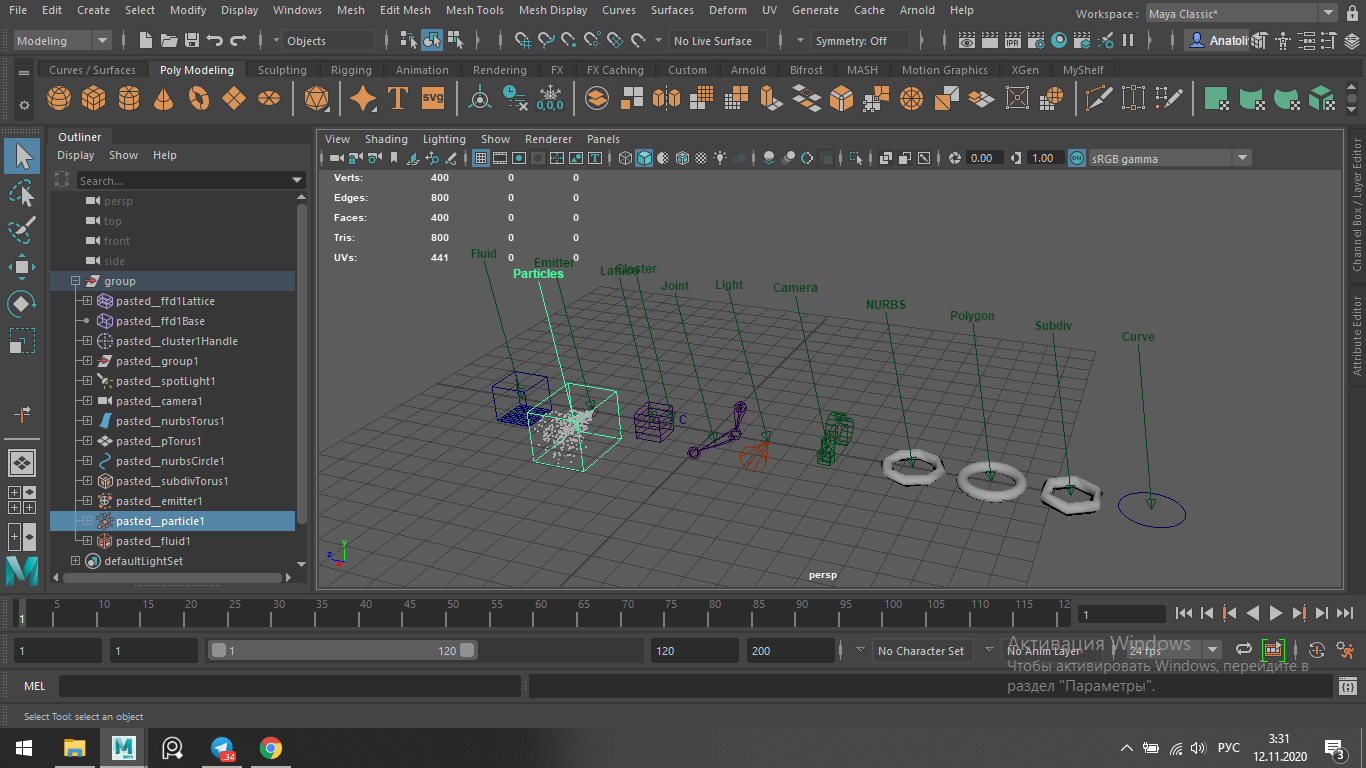This screenshot has width=1366, height=768.
Task: Click the MEL command line input
Action: (x=290, y=686)
